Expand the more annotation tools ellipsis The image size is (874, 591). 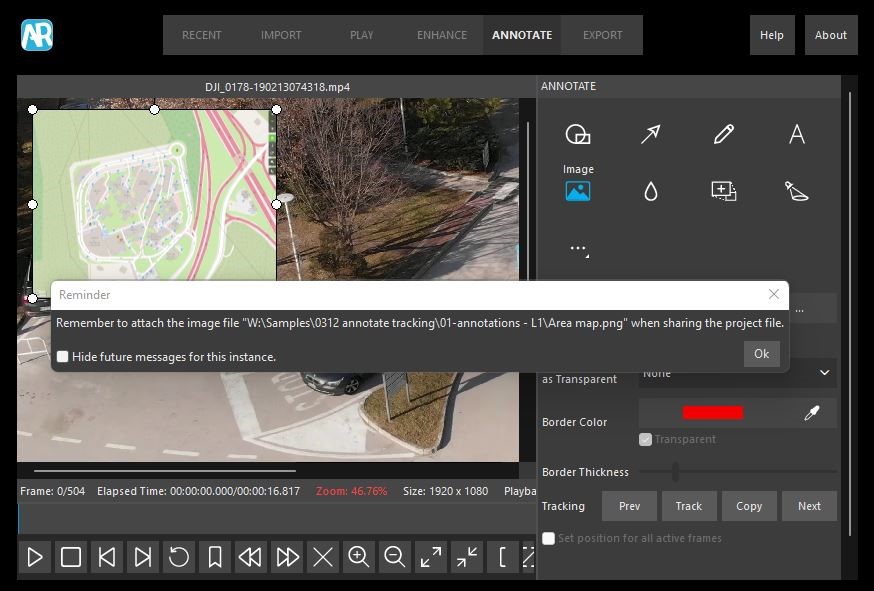click(578, 249)
